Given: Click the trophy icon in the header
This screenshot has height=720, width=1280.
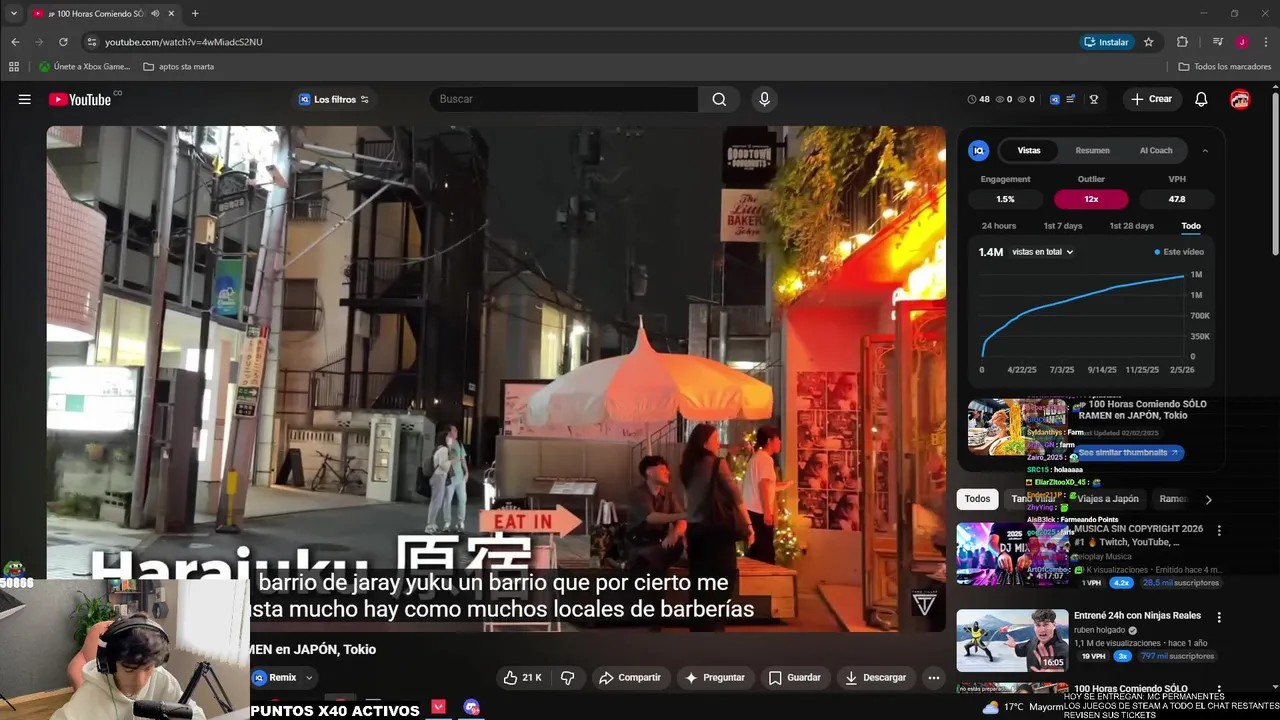Looking at the screenshot, I should tap(1094, 99).
